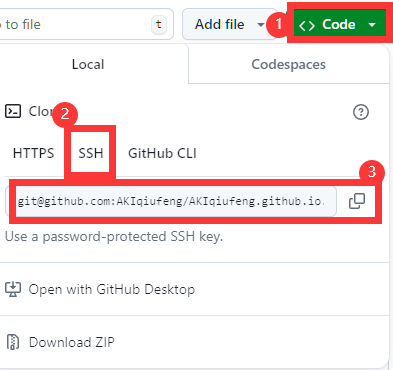This screenshot has height=370, width=393.
Task: Click the code brackets icon on Code button
Action: point(307,25)
